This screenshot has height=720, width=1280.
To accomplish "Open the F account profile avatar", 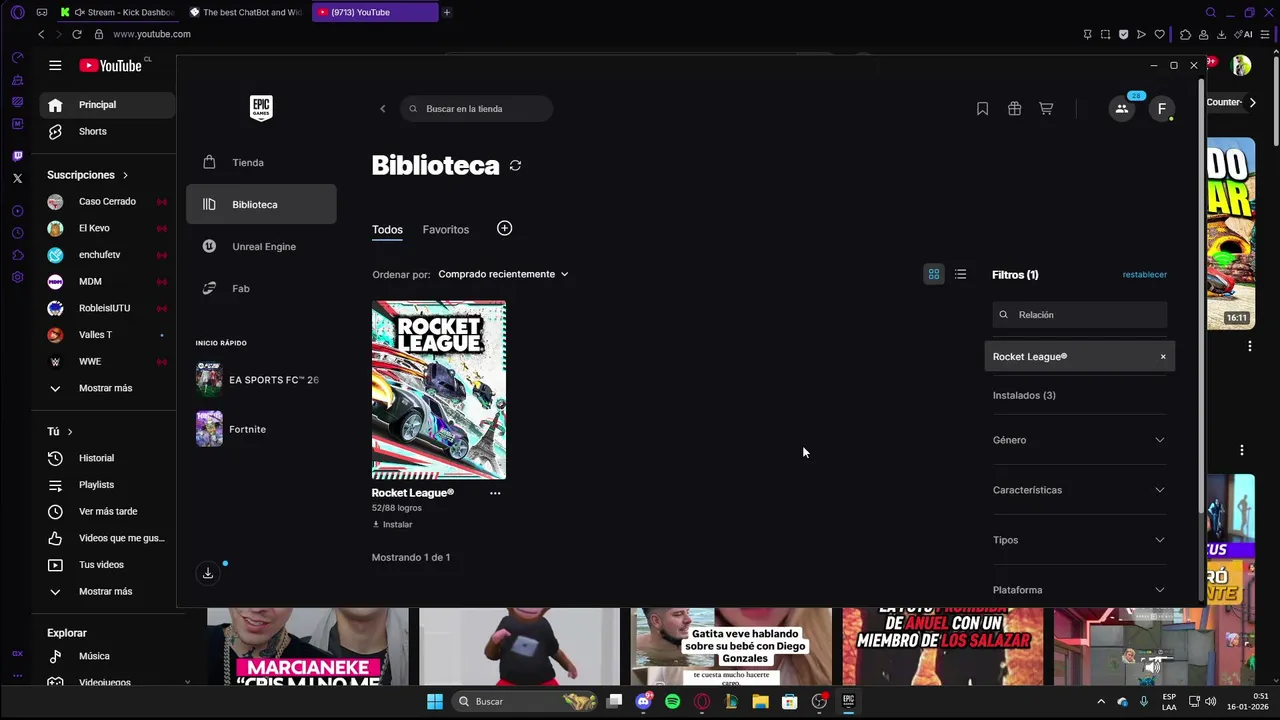I will coord(1161,109).
